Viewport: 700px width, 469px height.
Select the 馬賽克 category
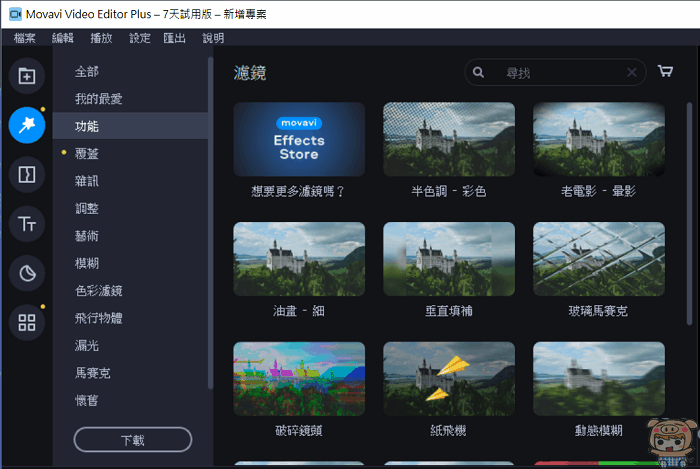(130, 373)
